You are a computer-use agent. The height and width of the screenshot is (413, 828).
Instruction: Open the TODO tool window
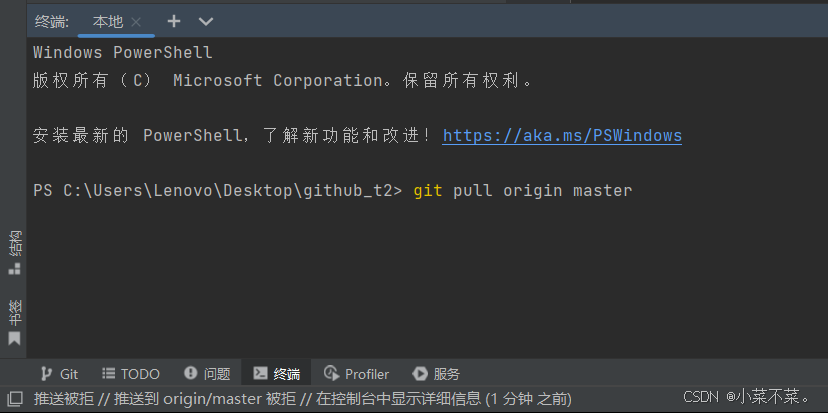[x=131, y=374]
